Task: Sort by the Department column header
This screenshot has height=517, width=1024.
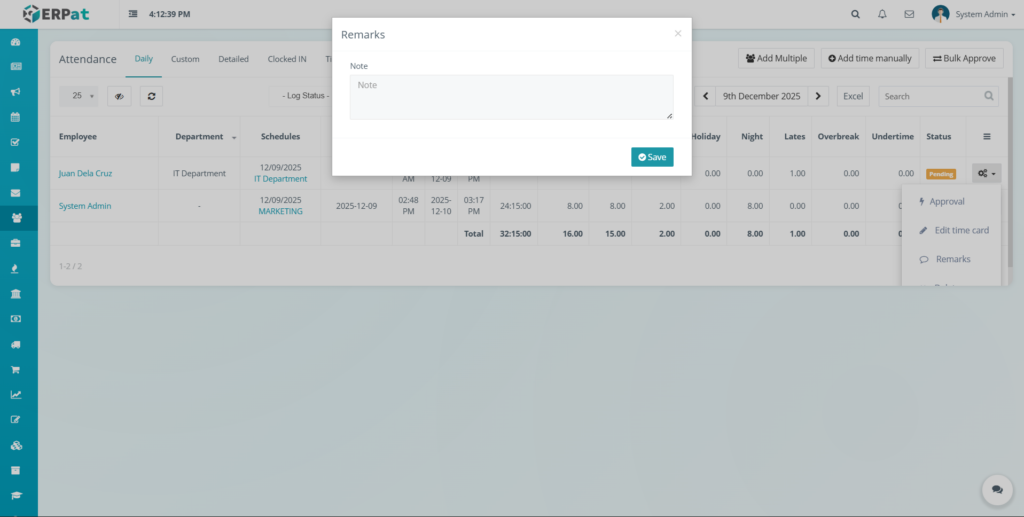Action: tap(199, 136)
